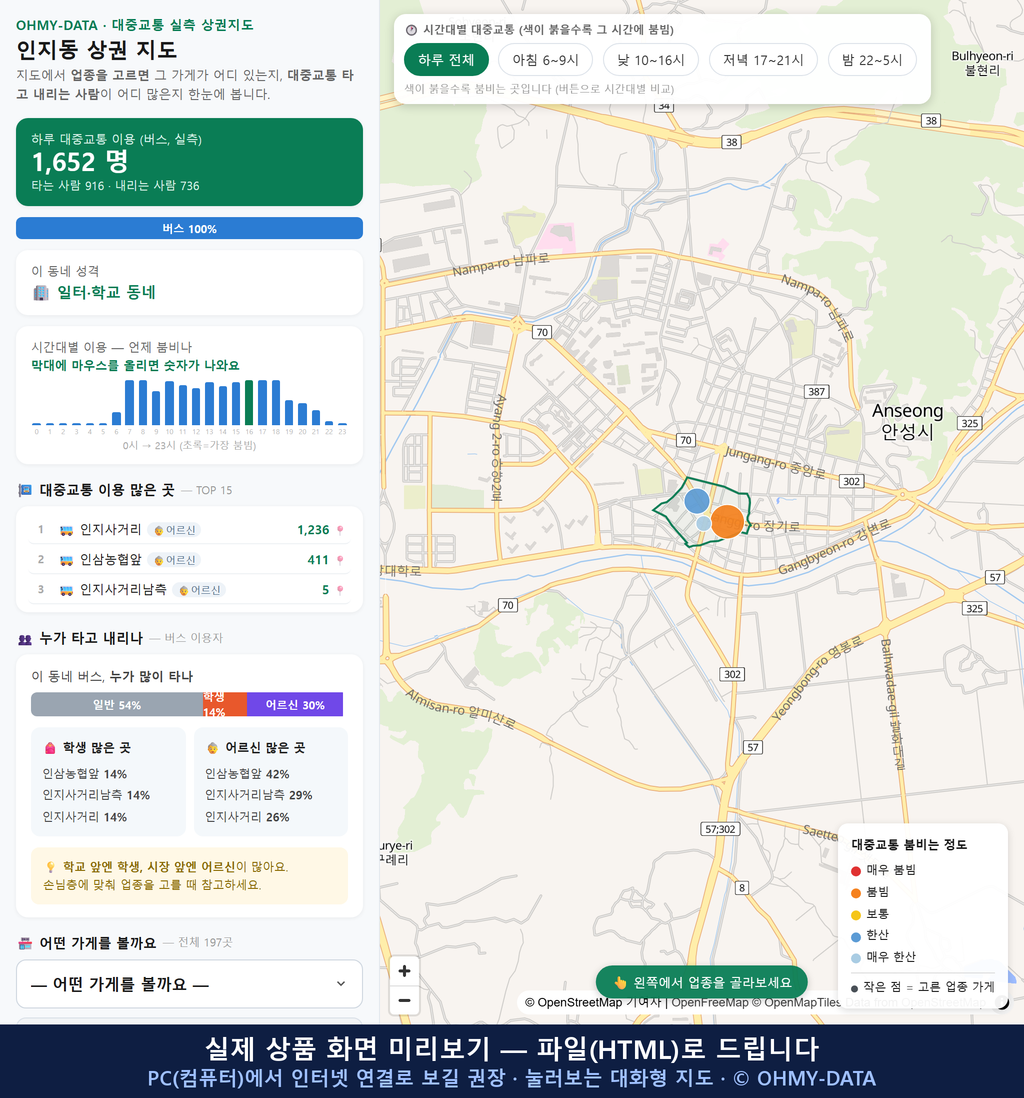1024x1098 pixels.
Task: Click 인지사거리남측 29% in the elder card
Action: click(258, 795)
